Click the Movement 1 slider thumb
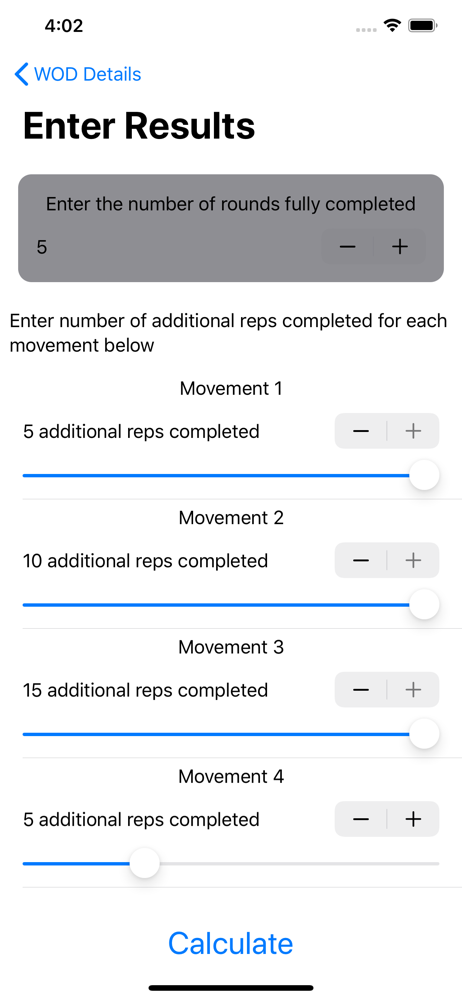 (x=424, y=475)
